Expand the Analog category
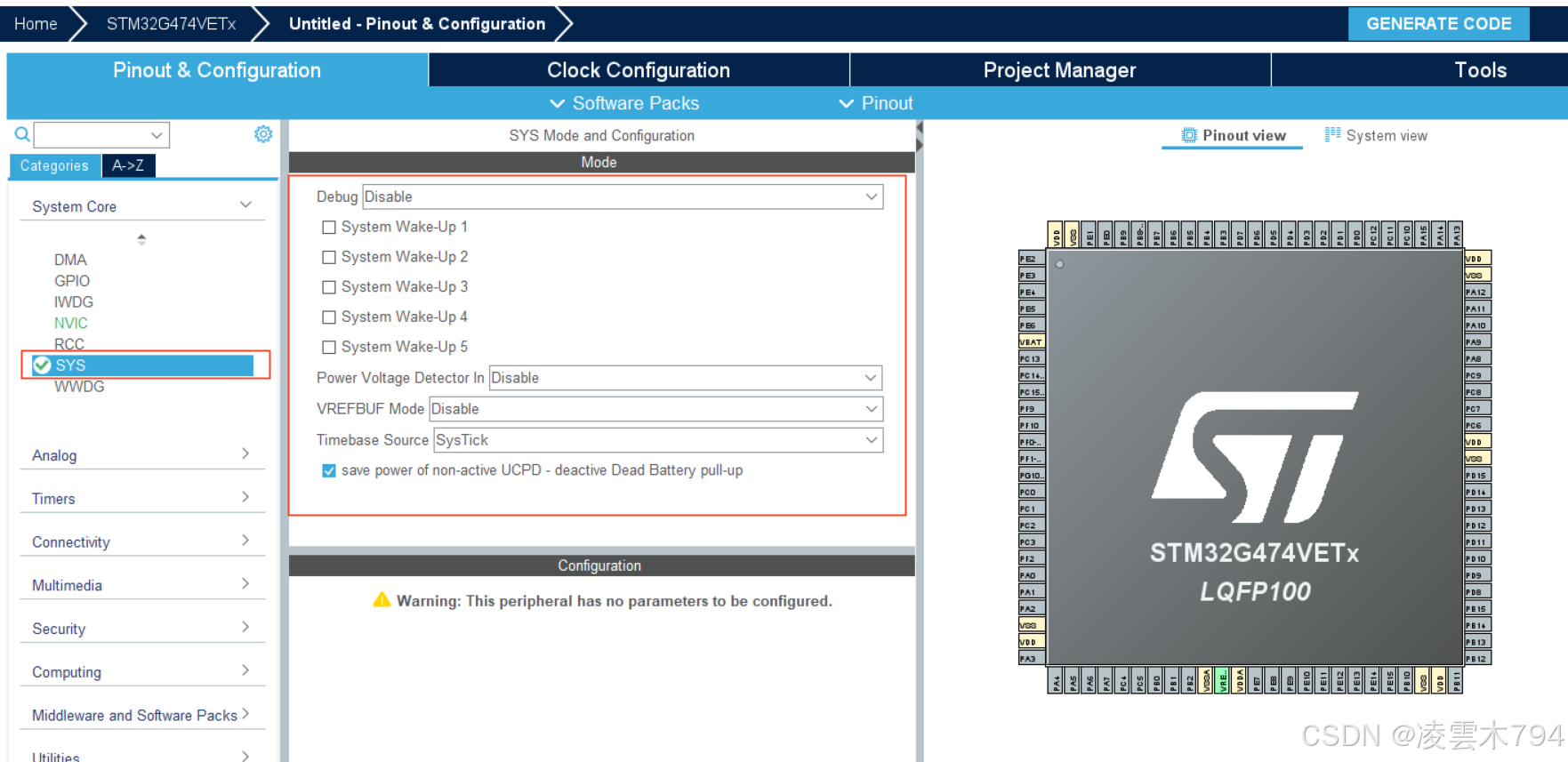This screenshot has height=762, width=1568. click(x=142, y=455)
